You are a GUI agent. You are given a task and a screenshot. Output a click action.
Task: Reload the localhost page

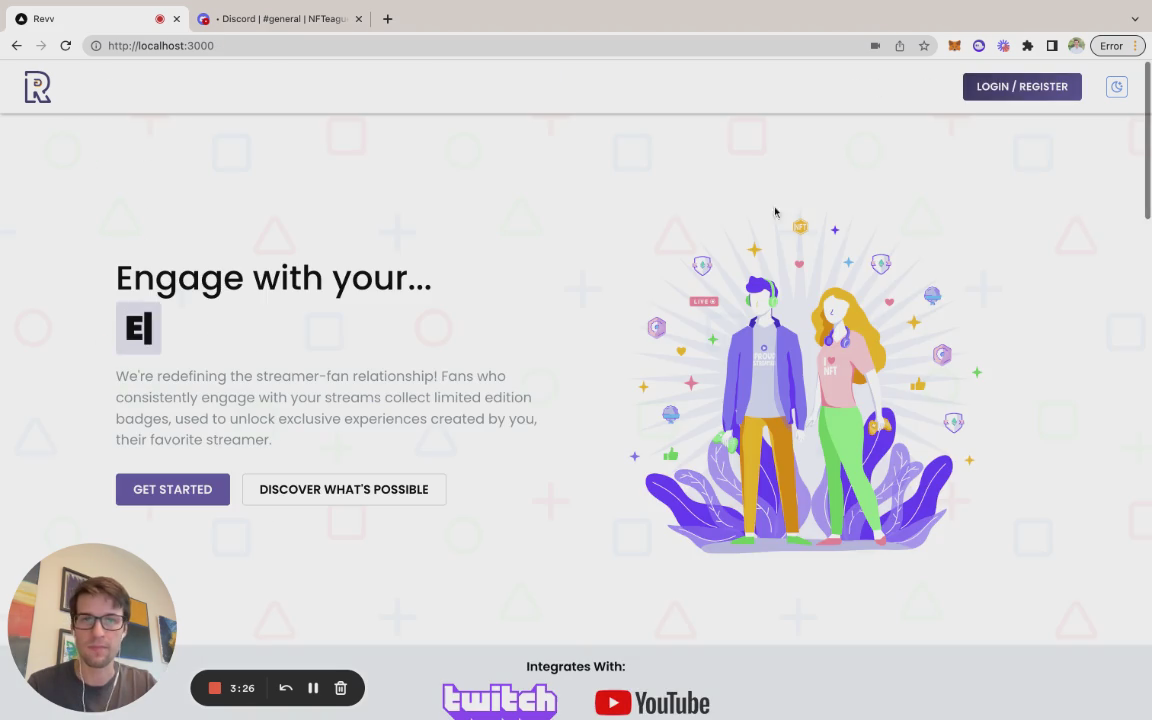(65, 46)
